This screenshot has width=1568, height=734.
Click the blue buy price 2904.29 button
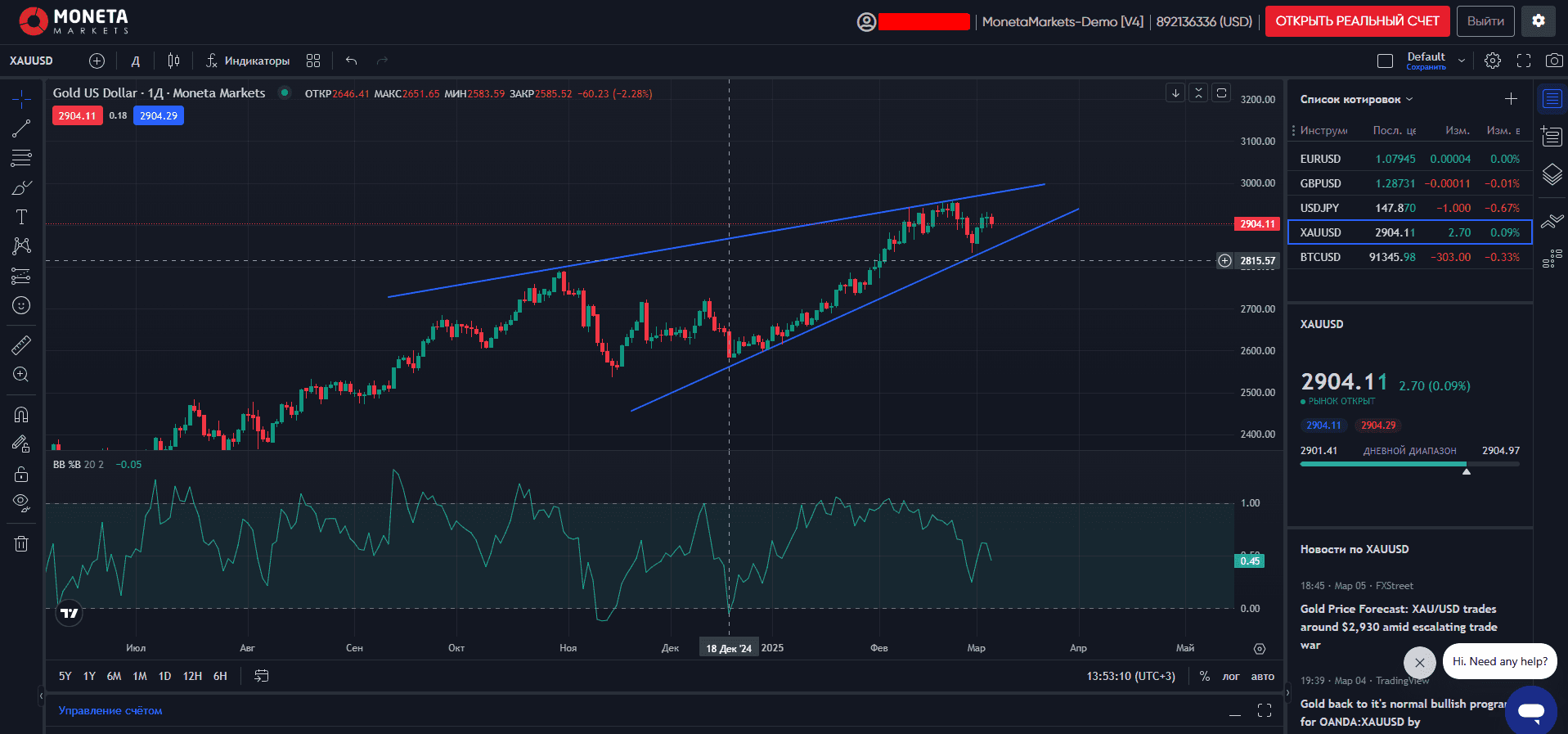coord(159,116)
